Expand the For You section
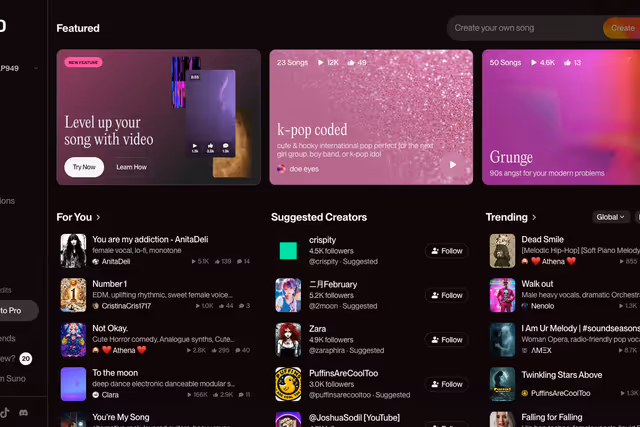 click(x=98, y=217)
